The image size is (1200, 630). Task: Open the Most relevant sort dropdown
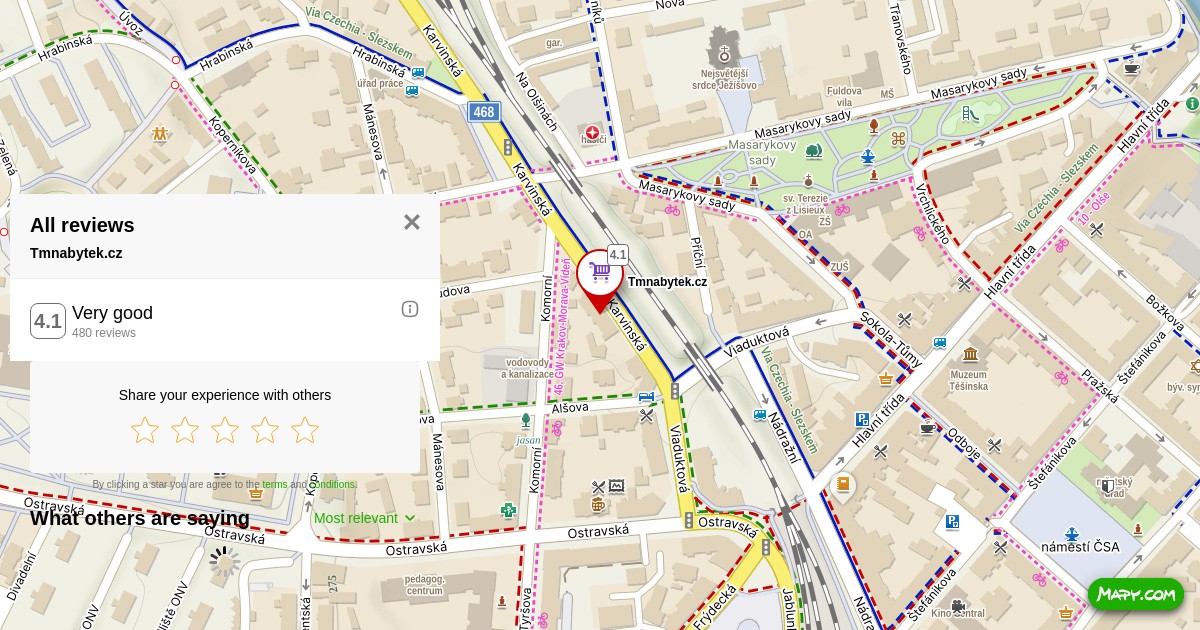pyautogui.click(x=364, y=518)
